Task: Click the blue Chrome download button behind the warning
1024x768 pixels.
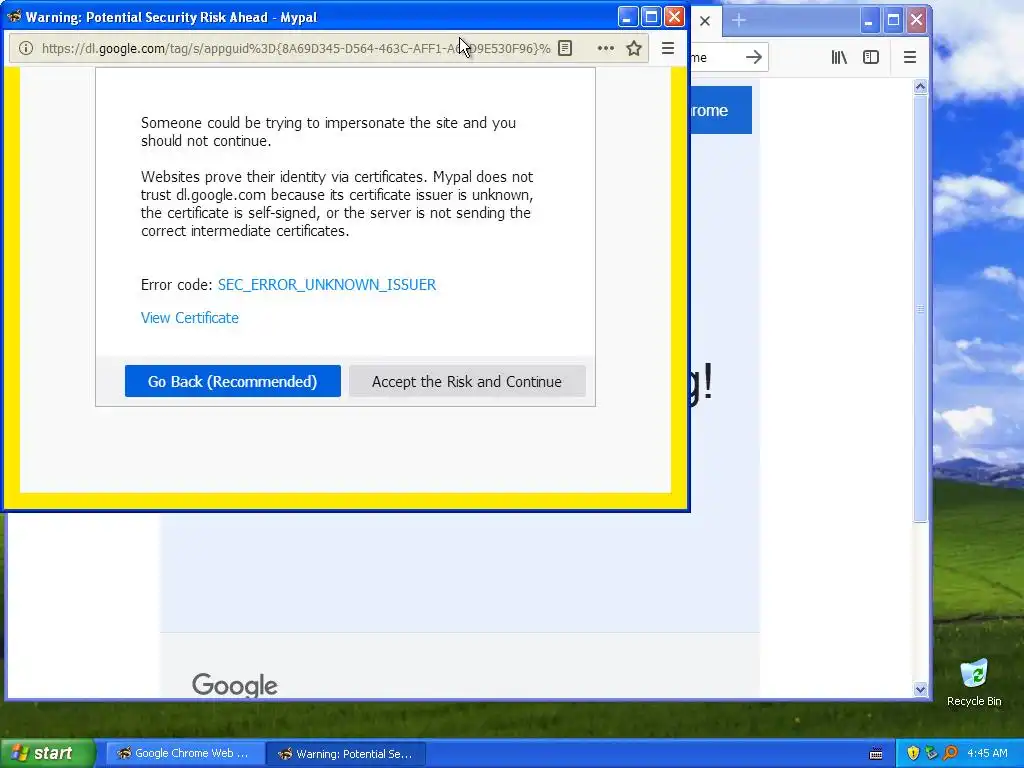Action: point(721,110)
